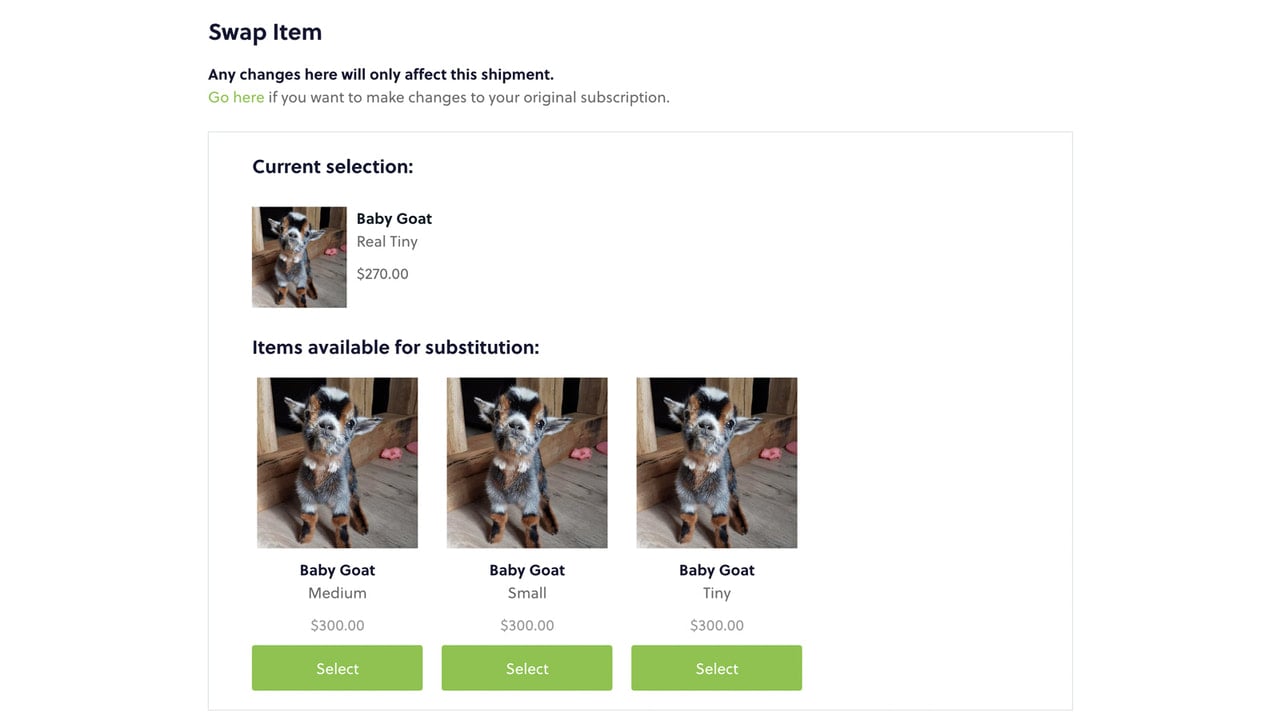Click the 'Real Tiny' variant label
The width and height of the screenshot is (1280, 720).
pyautogui.click(x=387, y=241)
